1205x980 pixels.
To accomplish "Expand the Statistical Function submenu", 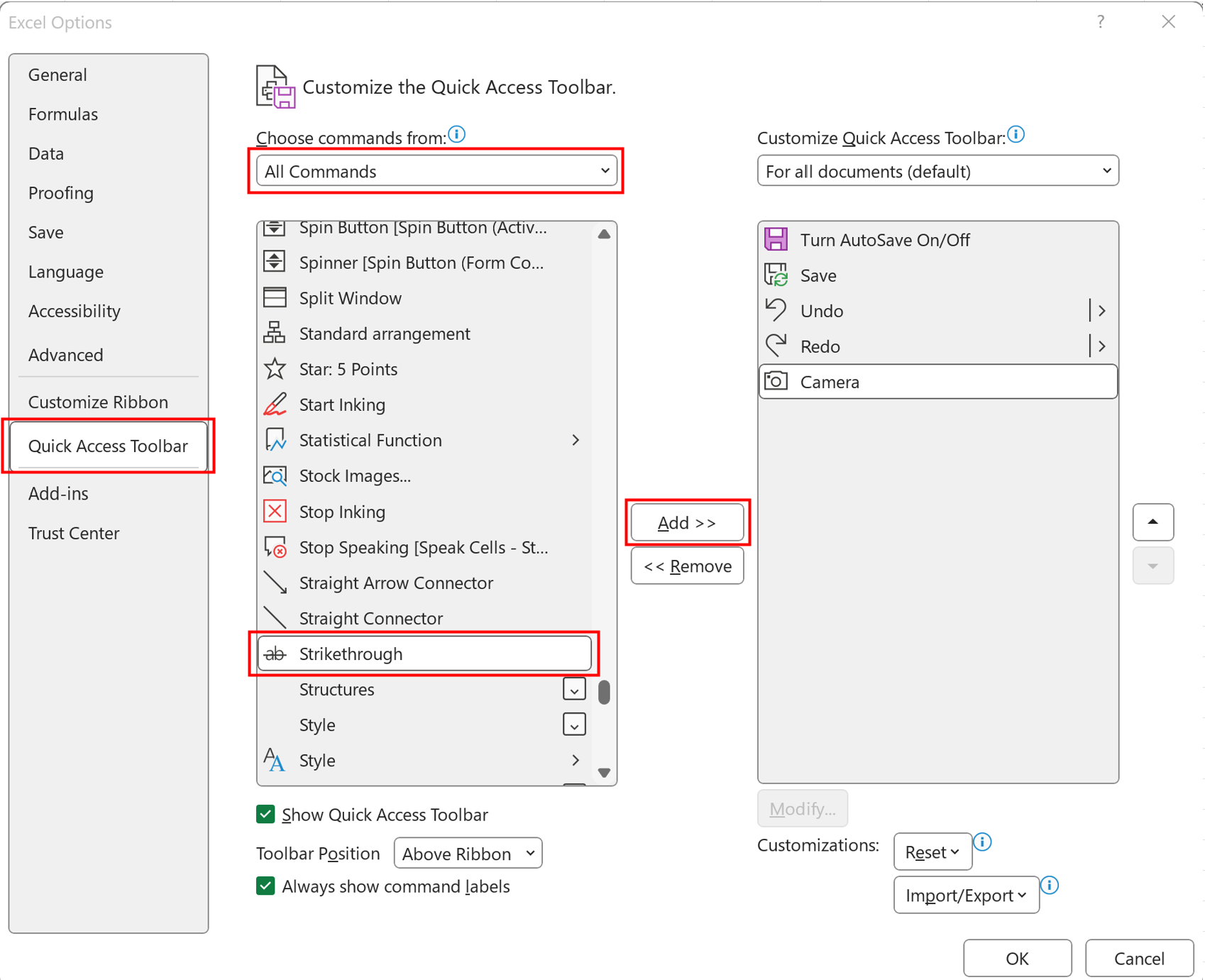I will coord(576,440).
